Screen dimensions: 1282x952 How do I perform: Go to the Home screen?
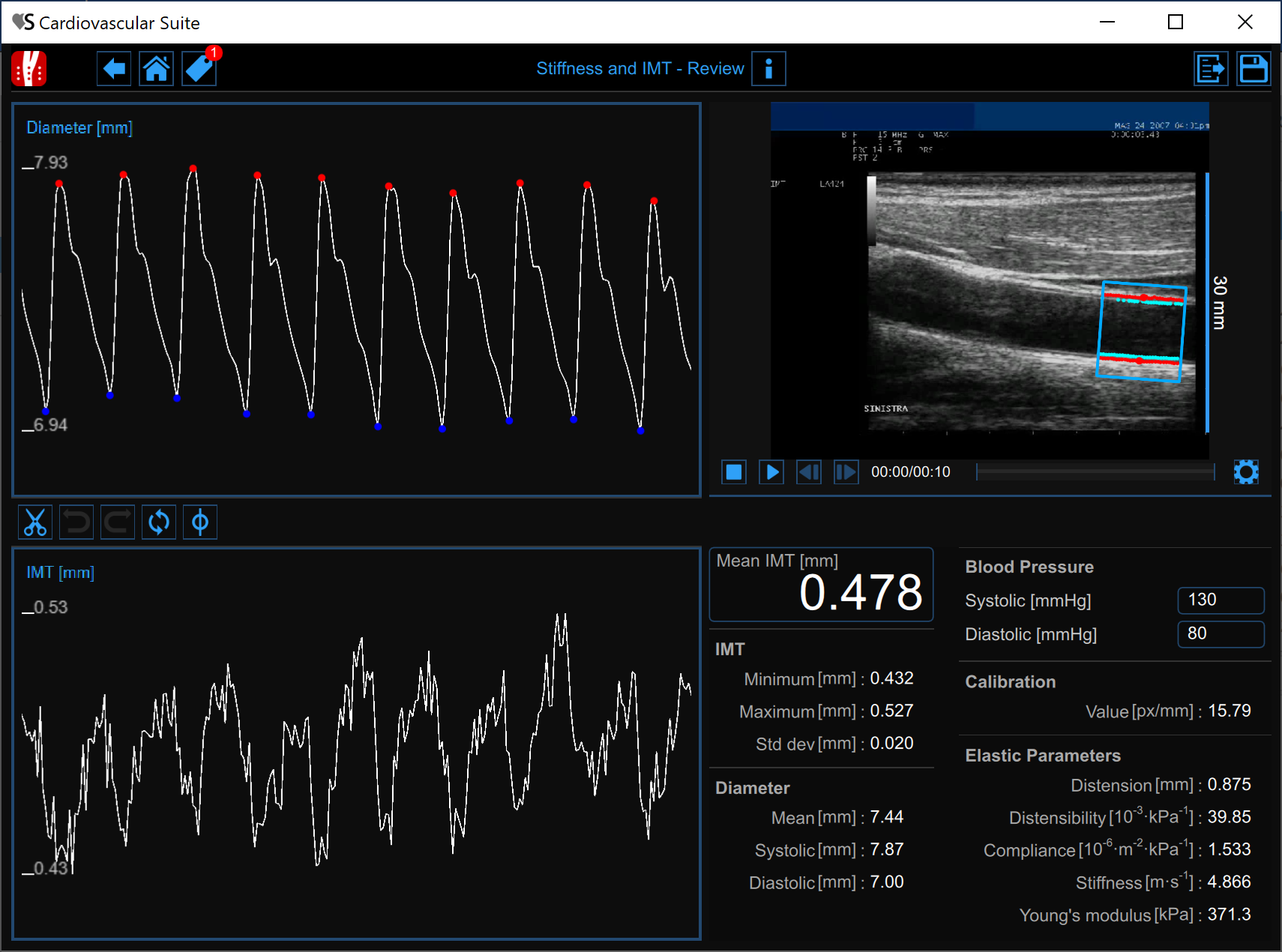(156, 69)
